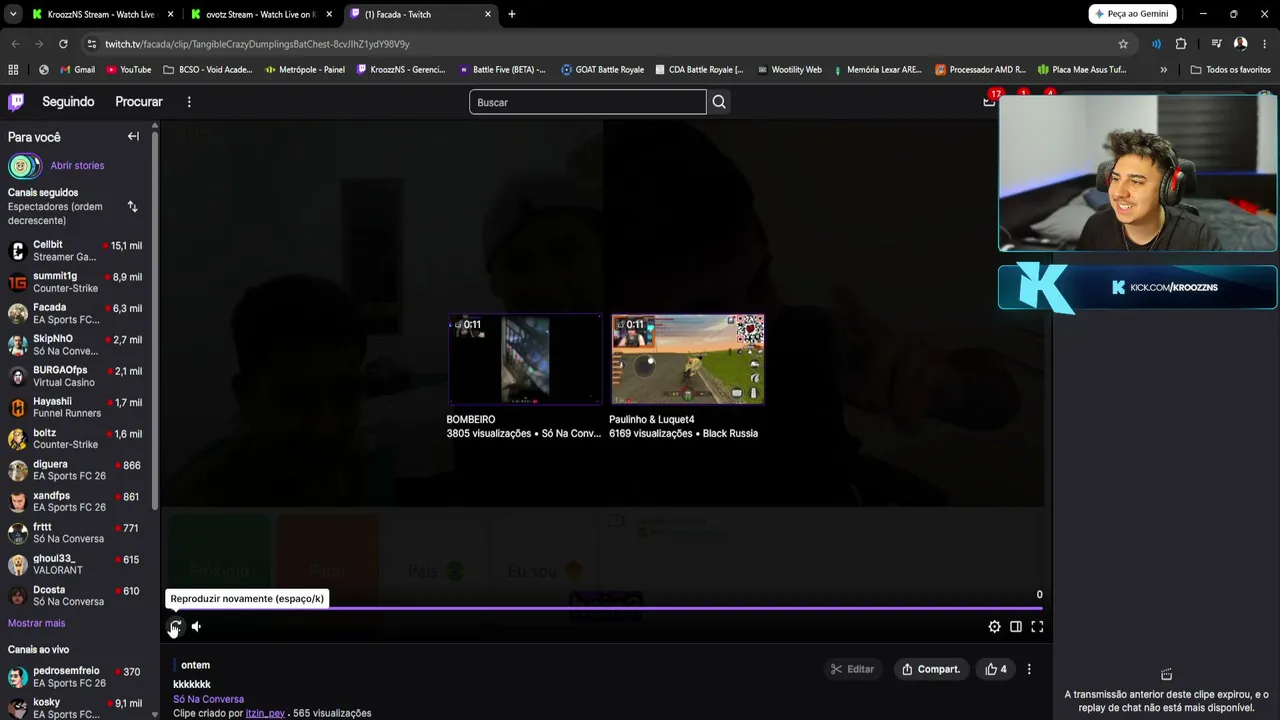
Task: Open Twitch notifications inbox with badge 17
Action: coord(990,99)
